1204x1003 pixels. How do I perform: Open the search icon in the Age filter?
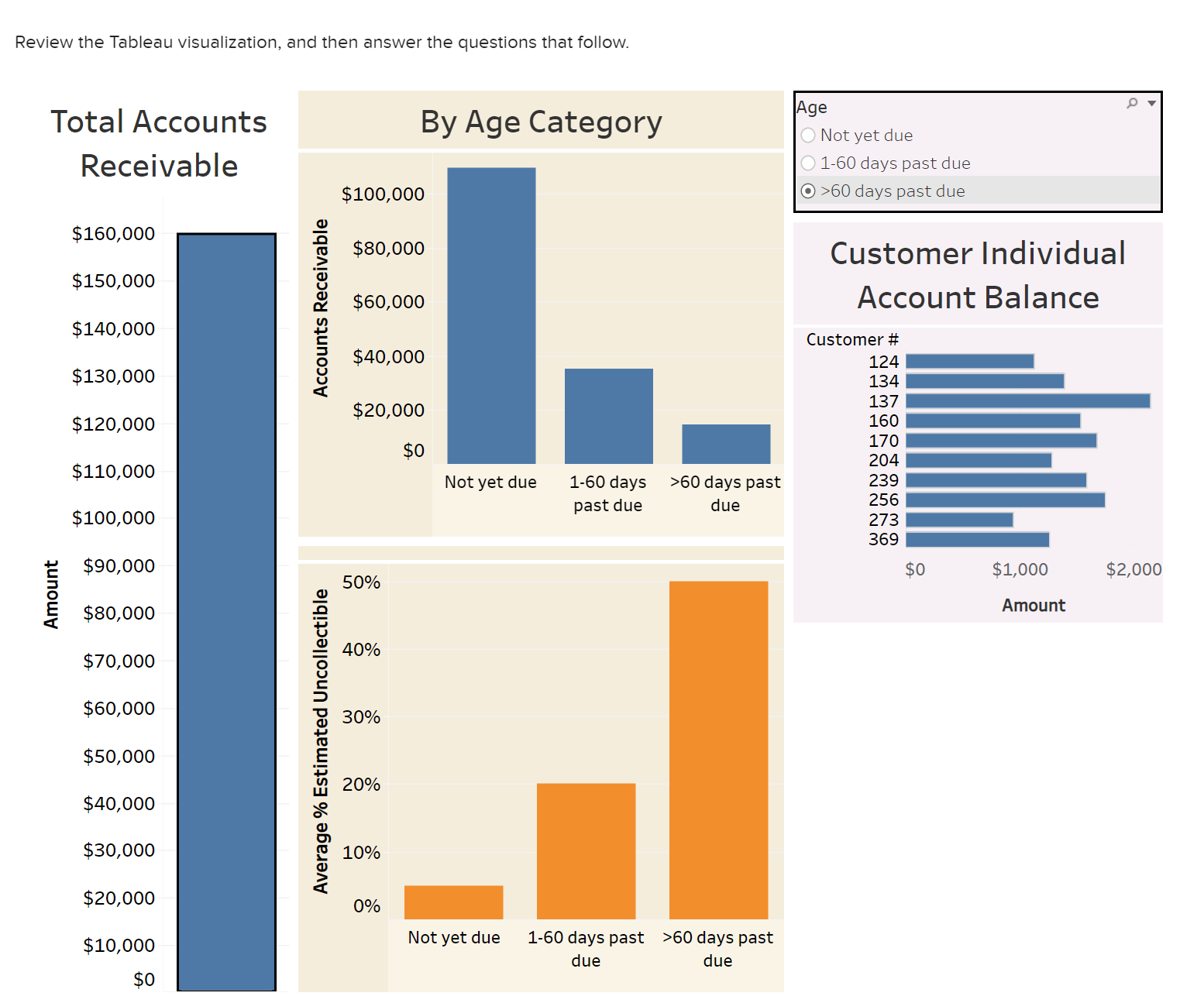click(x=1132, y=102)
